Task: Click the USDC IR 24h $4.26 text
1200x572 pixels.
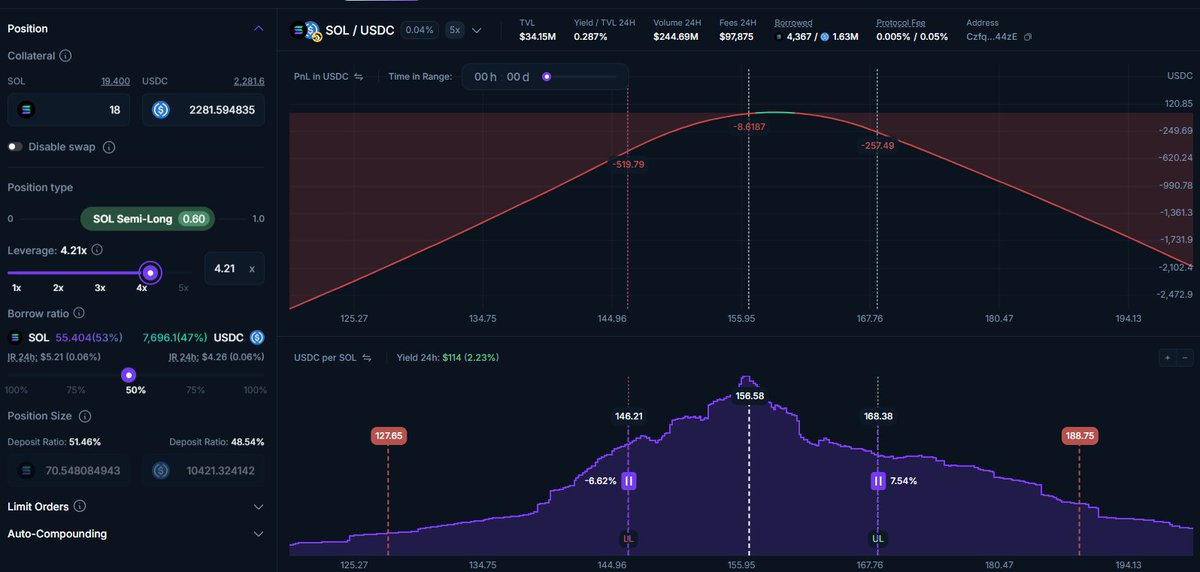Action: tap(216, 356)
